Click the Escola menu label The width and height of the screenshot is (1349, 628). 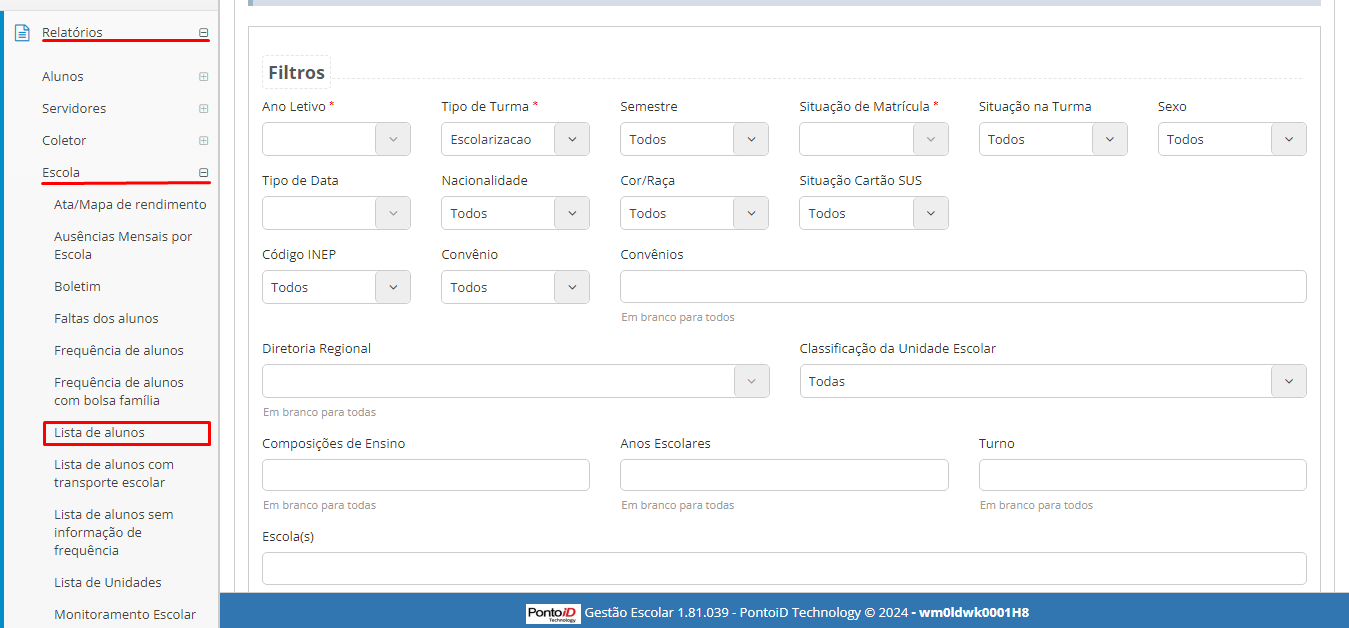(x=61, y=173)
